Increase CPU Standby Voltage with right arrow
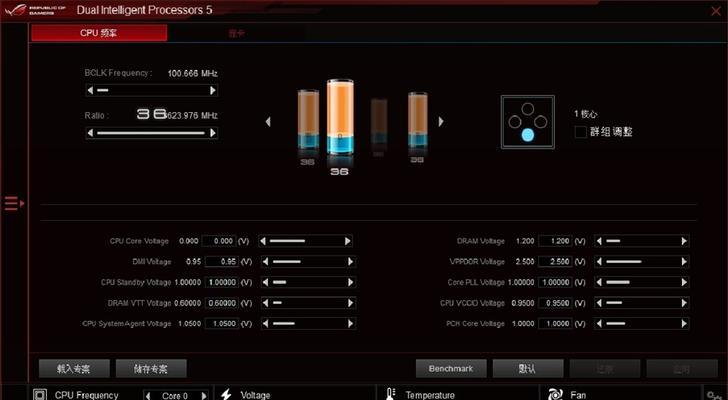 tap(351, 282)
